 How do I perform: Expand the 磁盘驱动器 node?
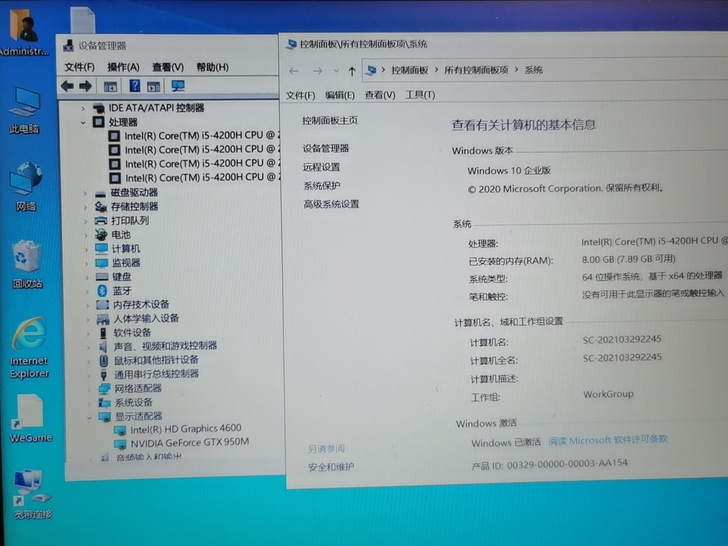point(85,193)
